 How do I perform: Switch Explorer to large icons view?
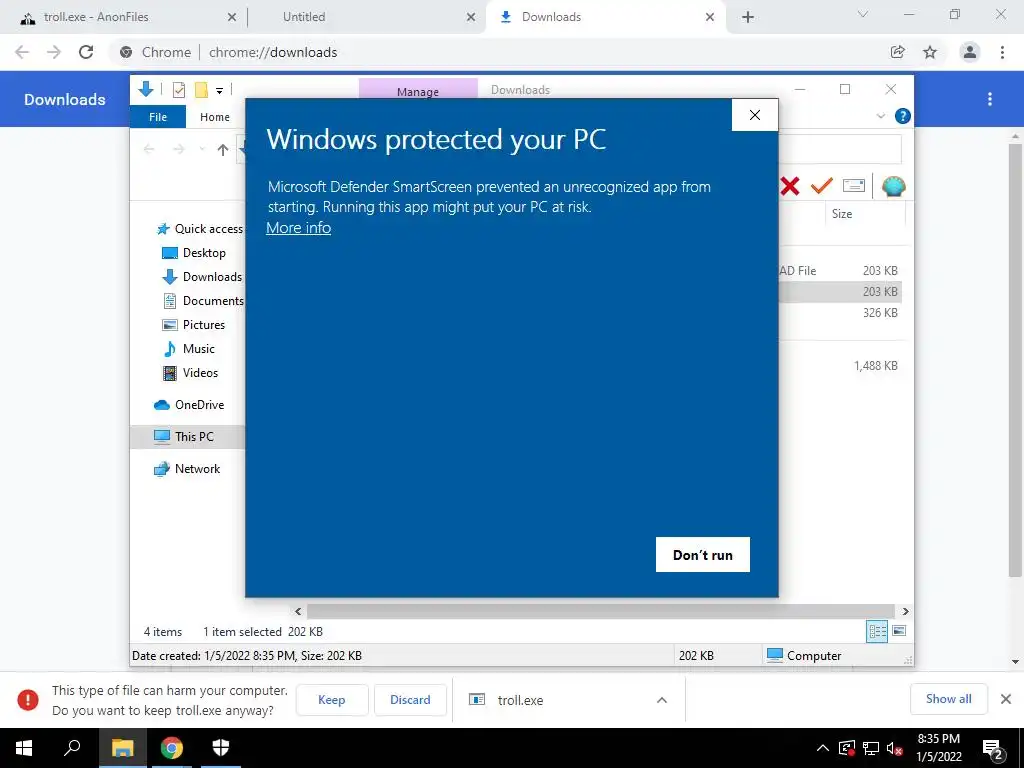pyautogui.click(x=899, y=631)
